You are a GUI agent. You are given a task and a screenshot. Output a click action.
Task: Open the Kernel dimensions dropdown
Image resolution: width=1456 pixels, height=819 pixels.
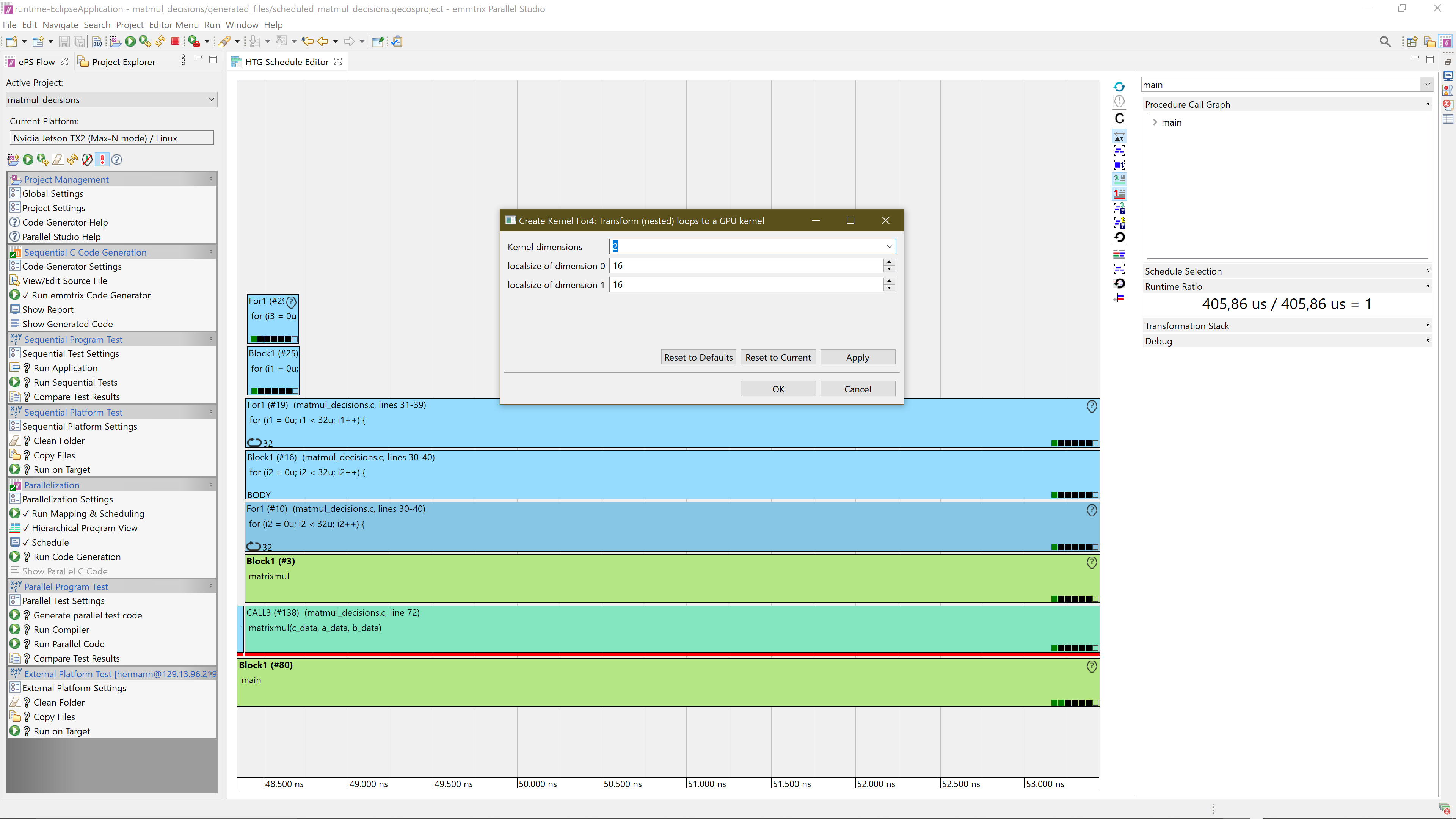[889, 246]
